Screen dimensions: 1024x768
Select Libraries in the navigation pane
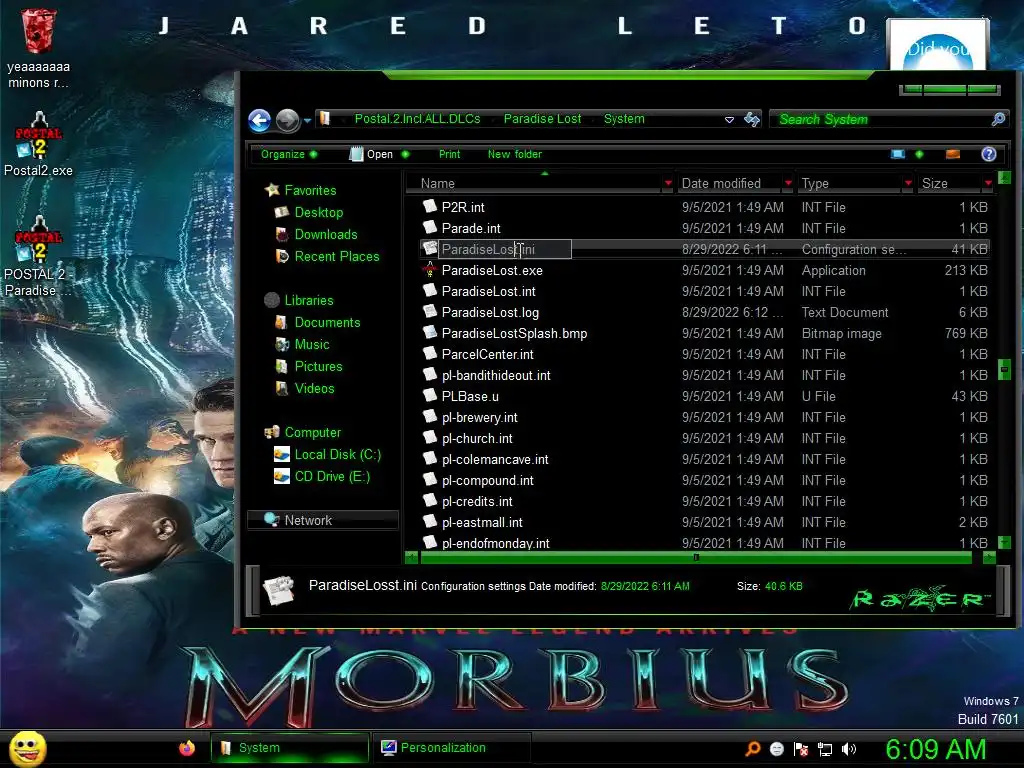[309, 300]
